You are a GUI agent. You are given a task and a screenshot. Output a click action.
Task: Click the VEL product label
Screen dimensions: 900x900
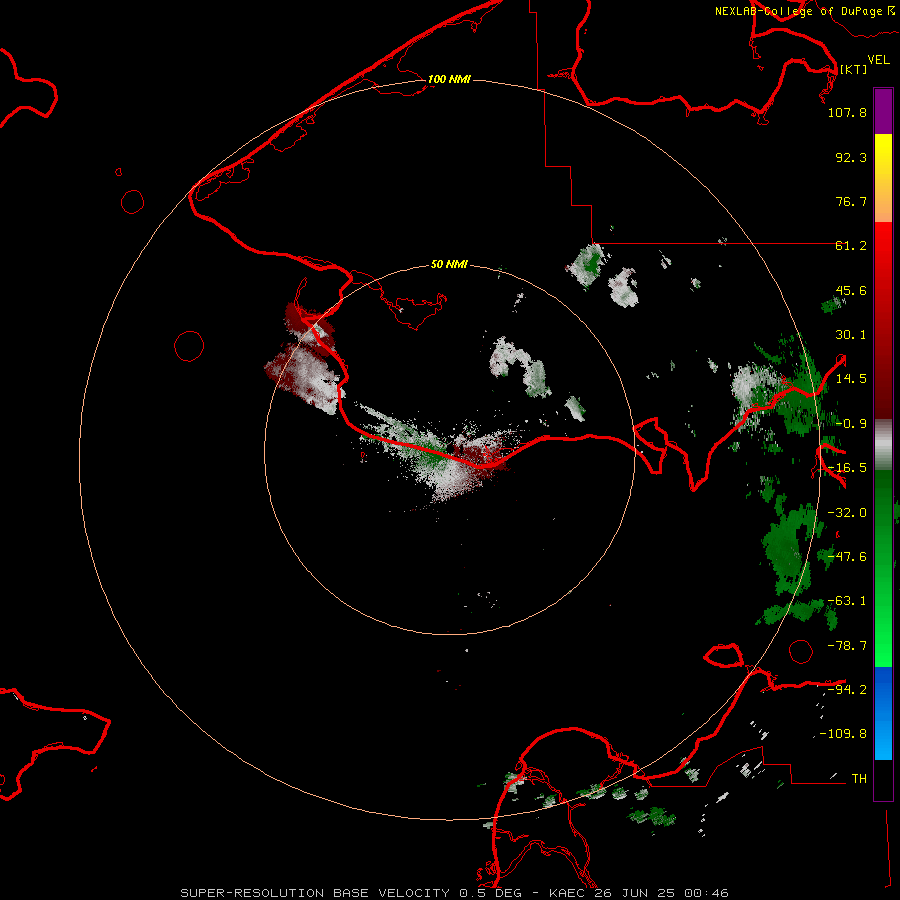pos(878,59)
